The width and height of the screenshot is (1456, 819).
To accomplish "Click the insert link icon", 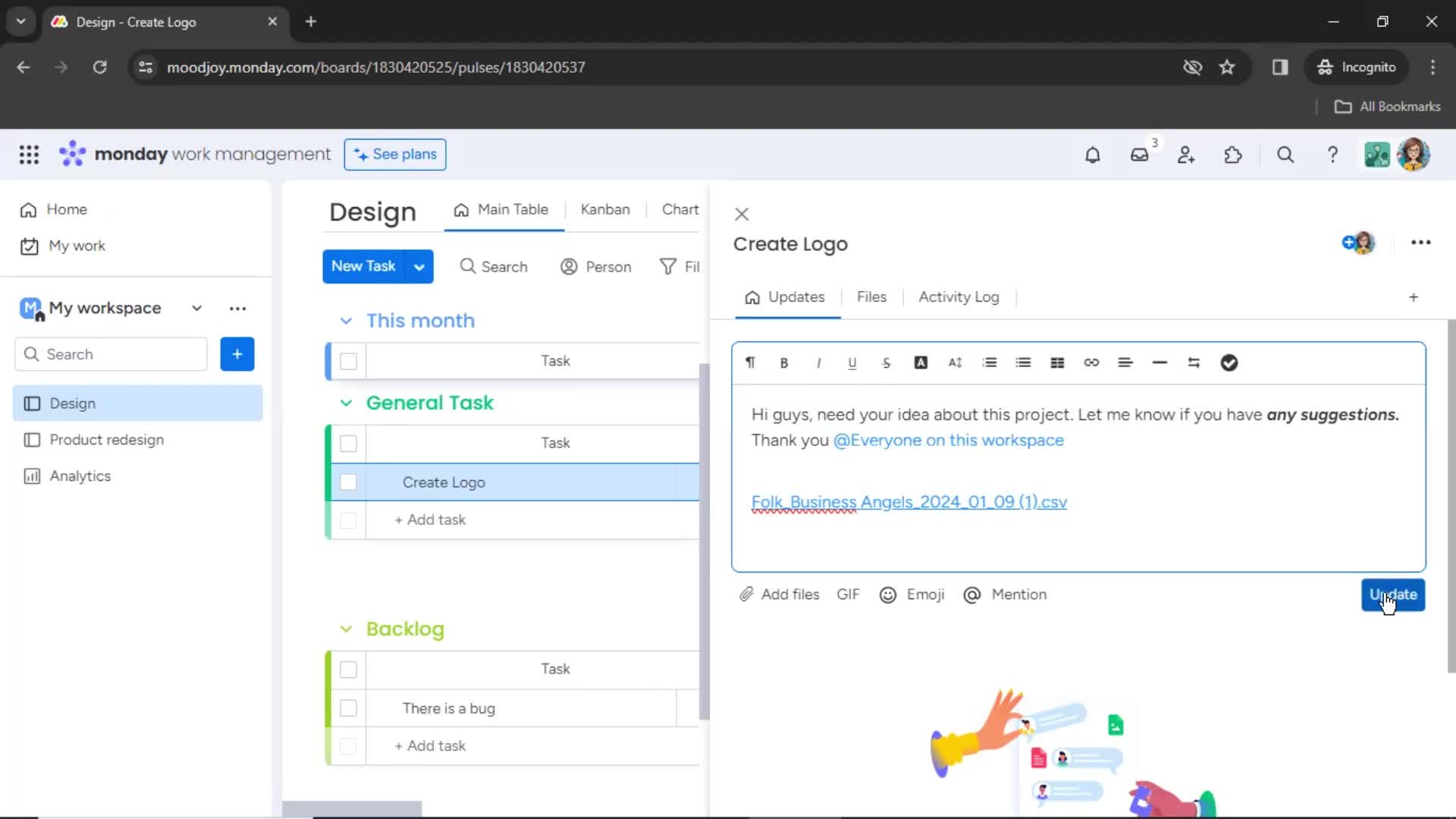I will (x=1092, y=362).
